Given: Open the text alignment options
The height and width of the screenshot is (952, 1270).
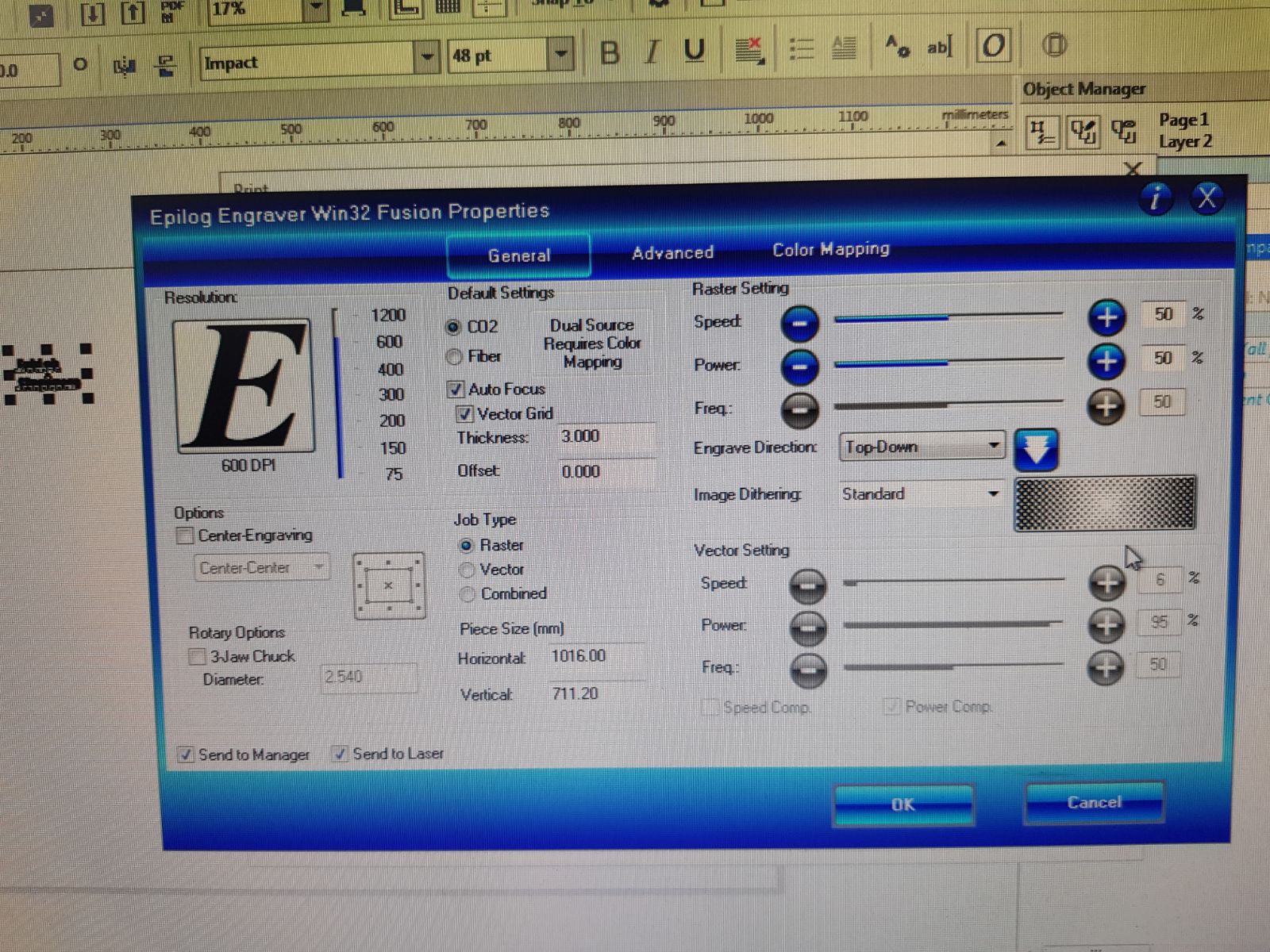Looking at the screenshot, I should (749, 51).
